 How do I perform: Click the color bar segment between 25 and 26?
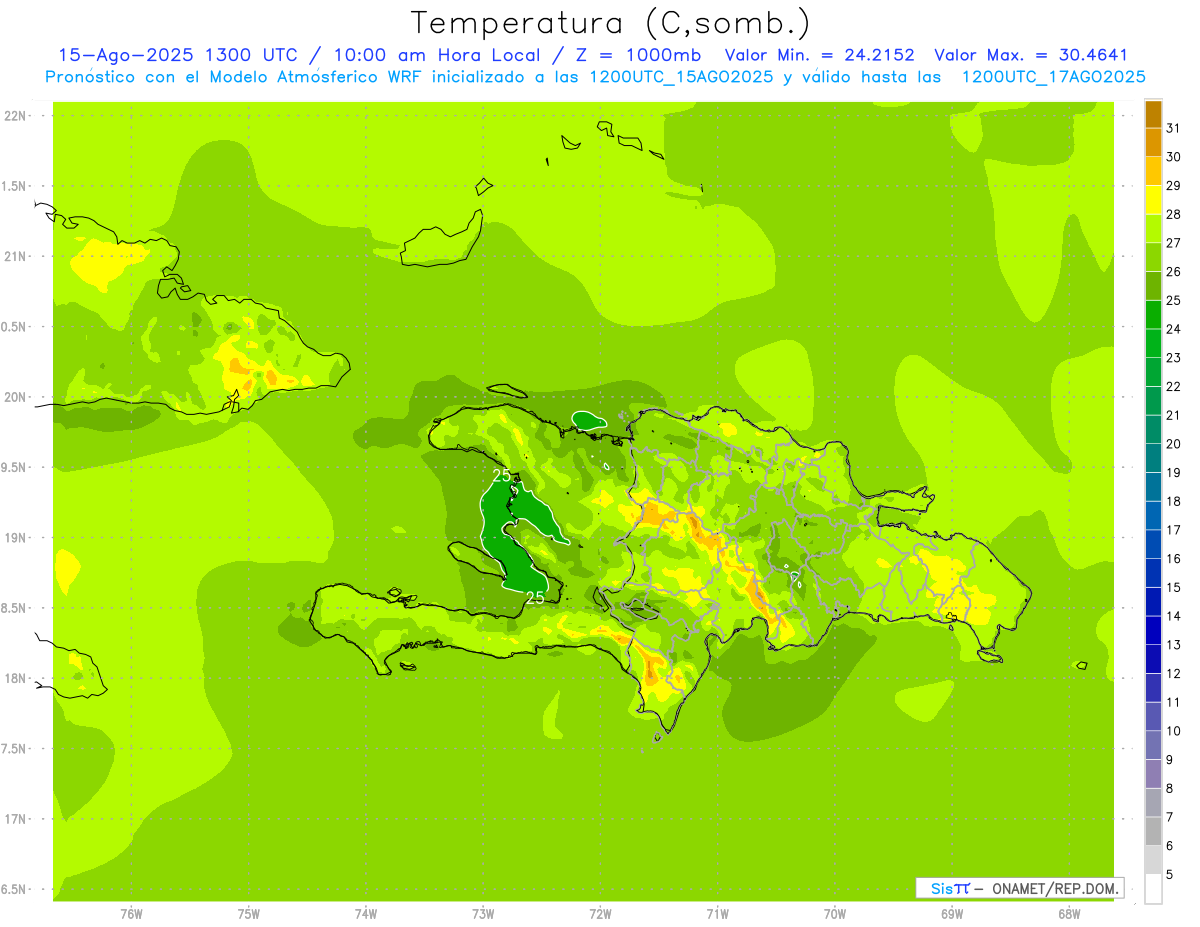point(1153,286)
